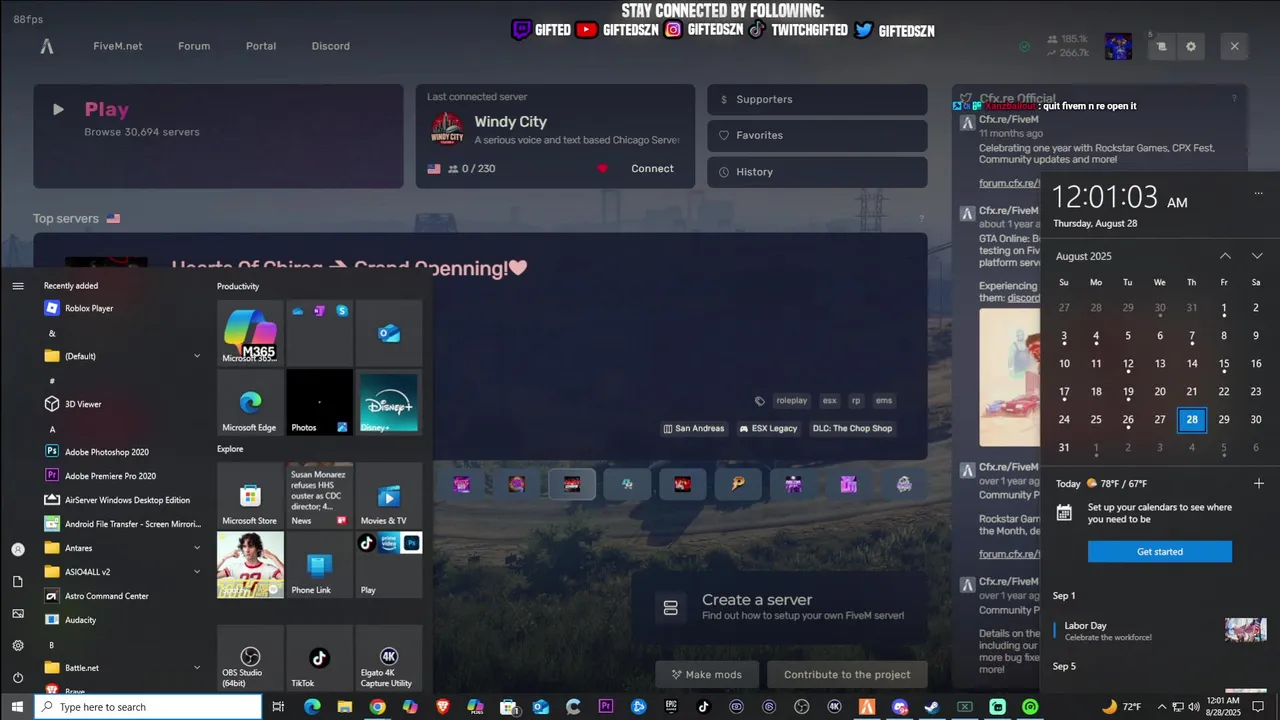Click Create a server
The image size is (1280, 720).
click(x=780, y=606)
